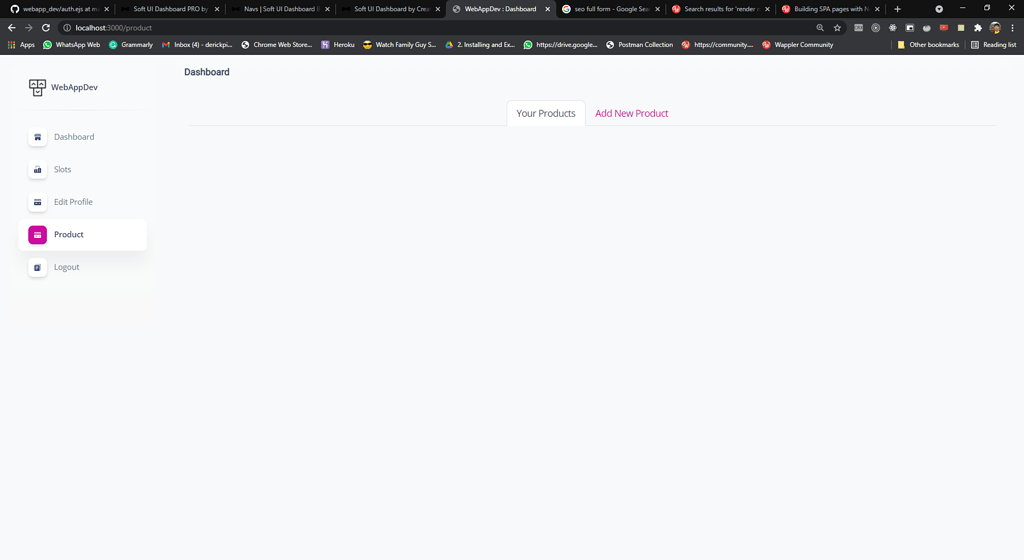Click the pink Product sidebar icon

click(x=37, y=235)
